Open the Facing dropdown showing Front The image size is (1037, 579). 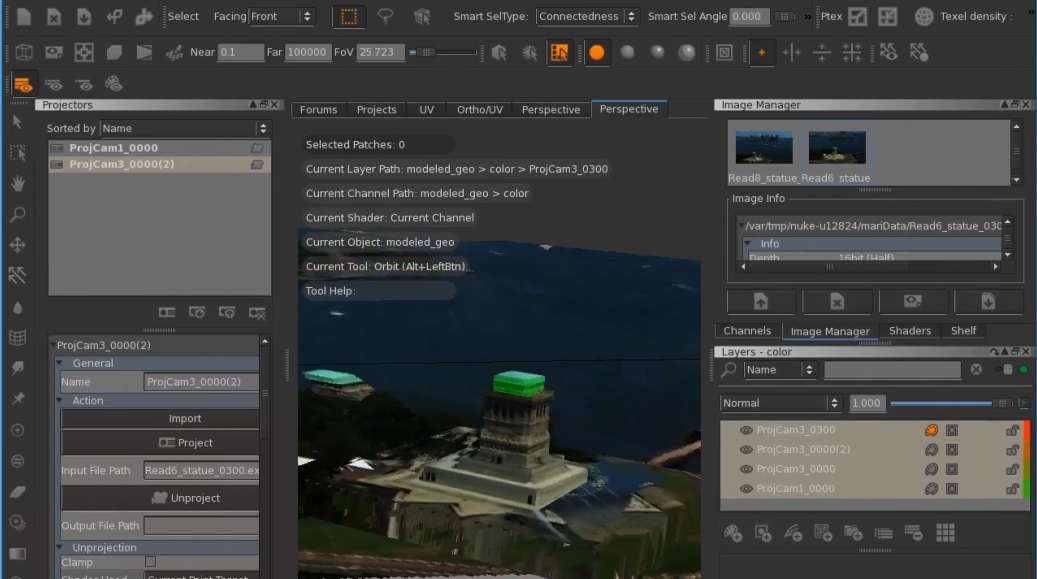[x=280, y=17]
